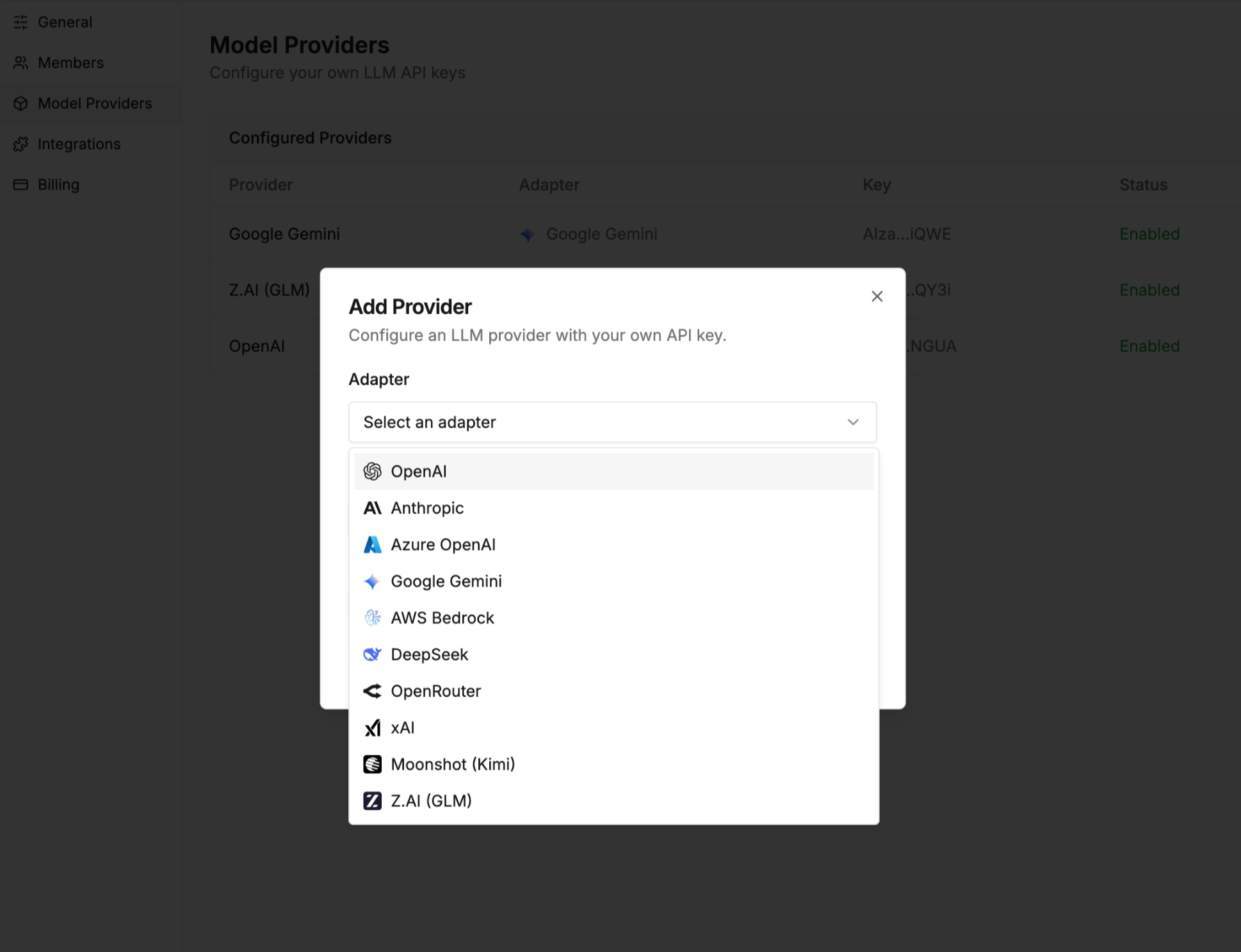Click Gemini star icon in Adapter column
Screen dimensions: 1241x952
click(x=527, y=234)
